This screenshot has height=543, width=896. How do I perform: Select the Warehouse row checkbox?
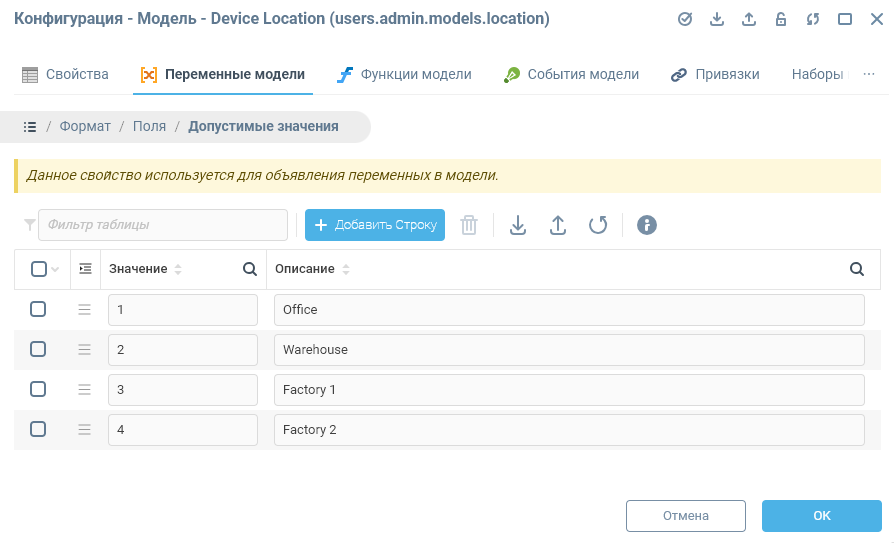pyautogui.click(x=38, y=349)
